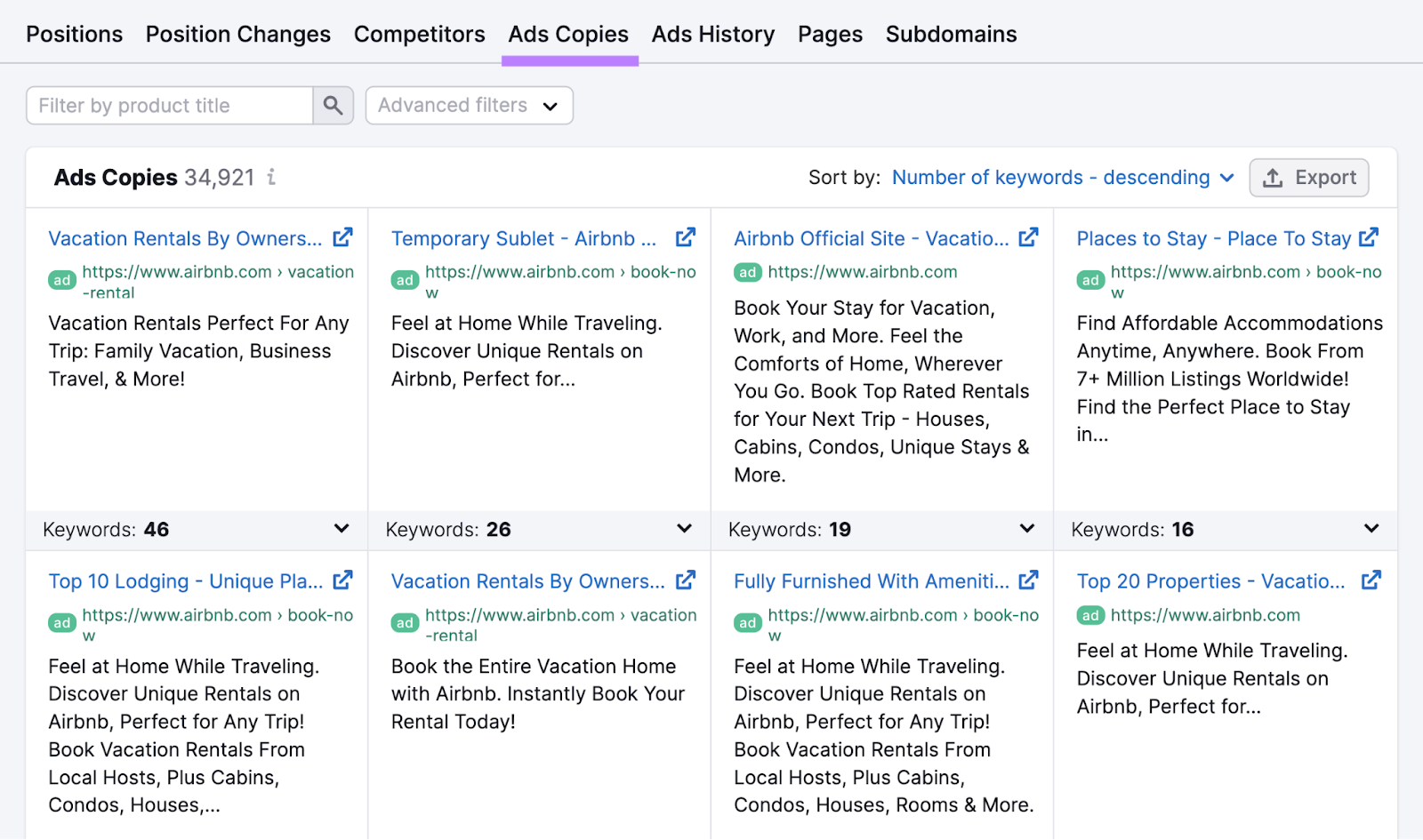
Task: Click the Filter by product title field
Action: [170, 106]
